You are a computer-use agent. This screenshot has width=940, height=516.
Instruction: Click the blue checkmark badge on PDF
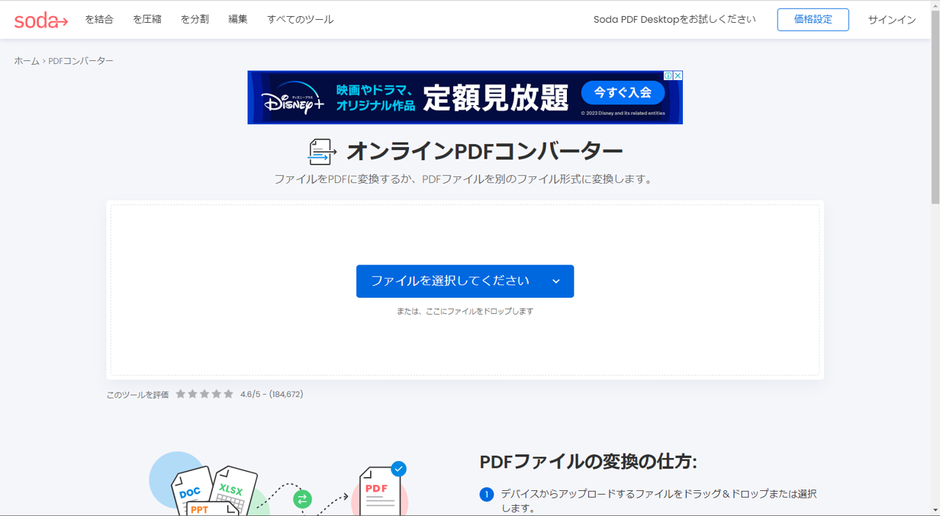(398, 469)
